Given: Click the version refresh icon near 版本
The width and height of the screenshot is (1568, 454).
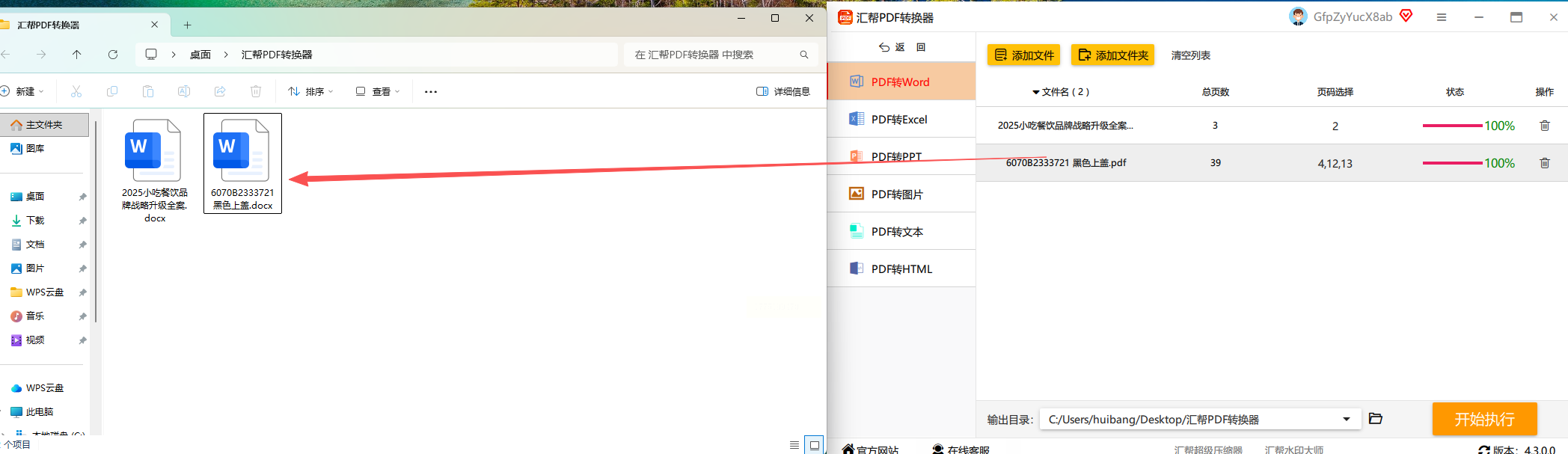Looking at the screenshot, I should (1483, 450).
